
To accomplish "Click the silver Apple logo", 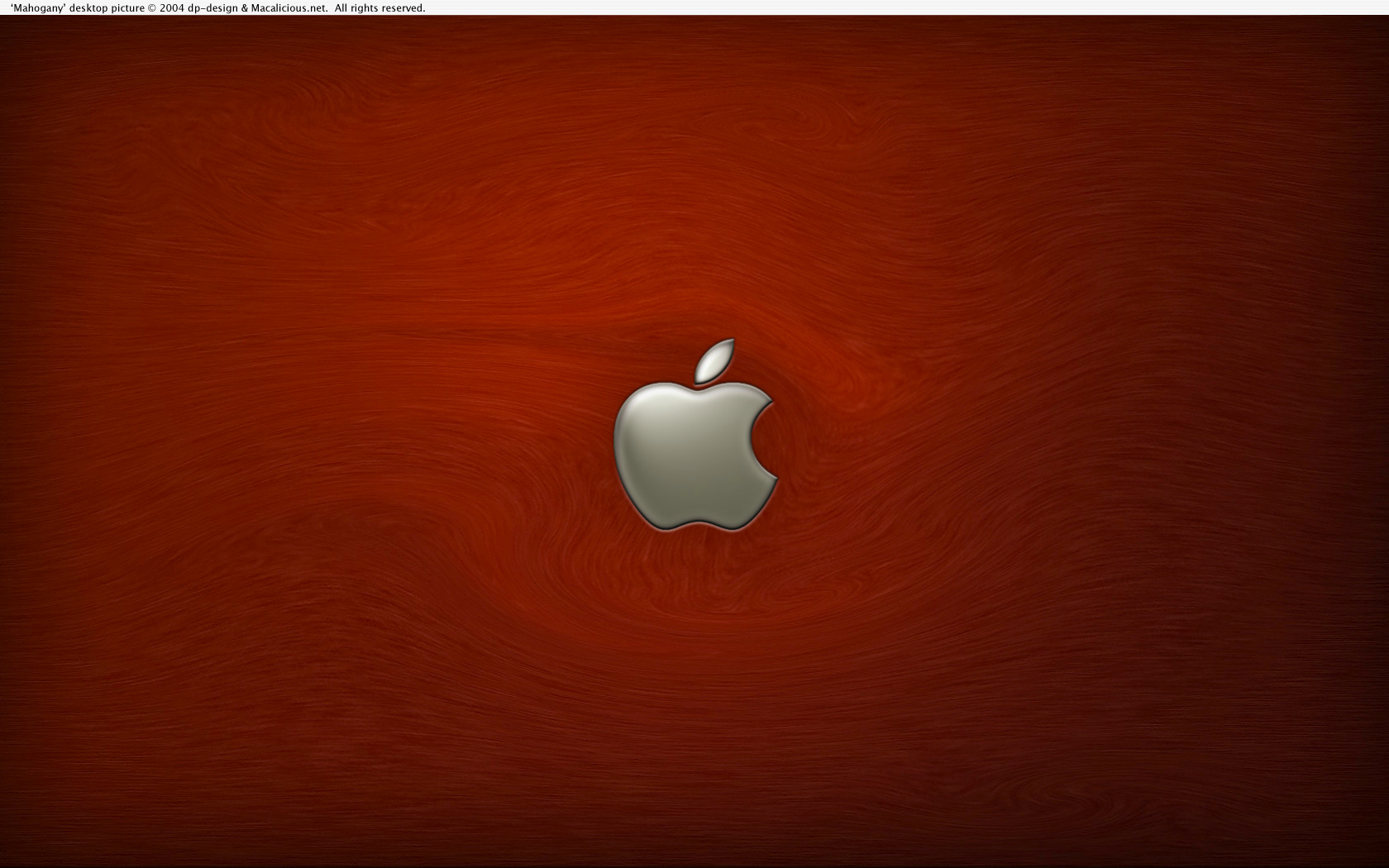I will pos(694,436).
